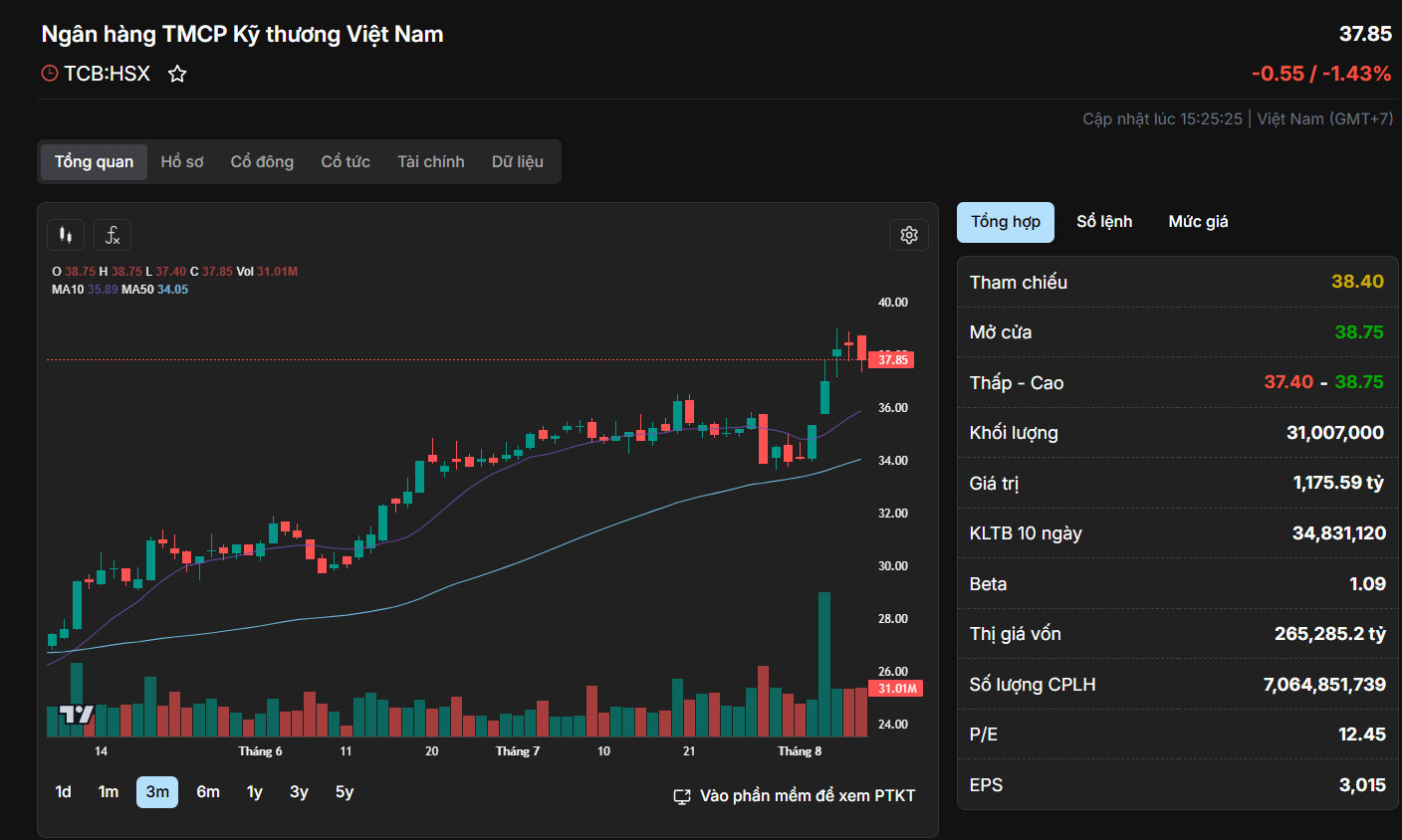Click the Tháng 6 date label on axis
Screen dimensions: 1402x840
pyautogui.click(x=260, y=751)
